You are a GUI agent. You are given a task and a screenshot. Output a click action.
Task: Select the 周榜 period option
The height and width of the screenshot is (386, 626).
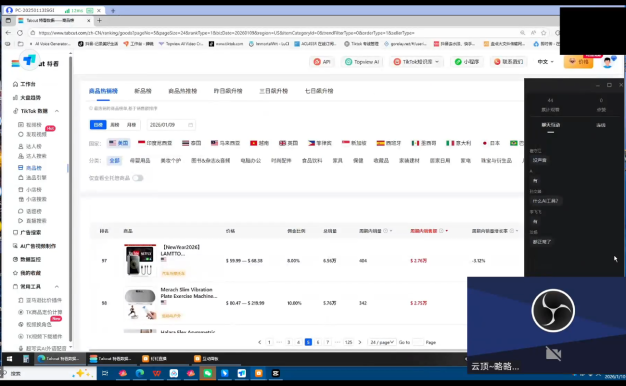point(115,125)
